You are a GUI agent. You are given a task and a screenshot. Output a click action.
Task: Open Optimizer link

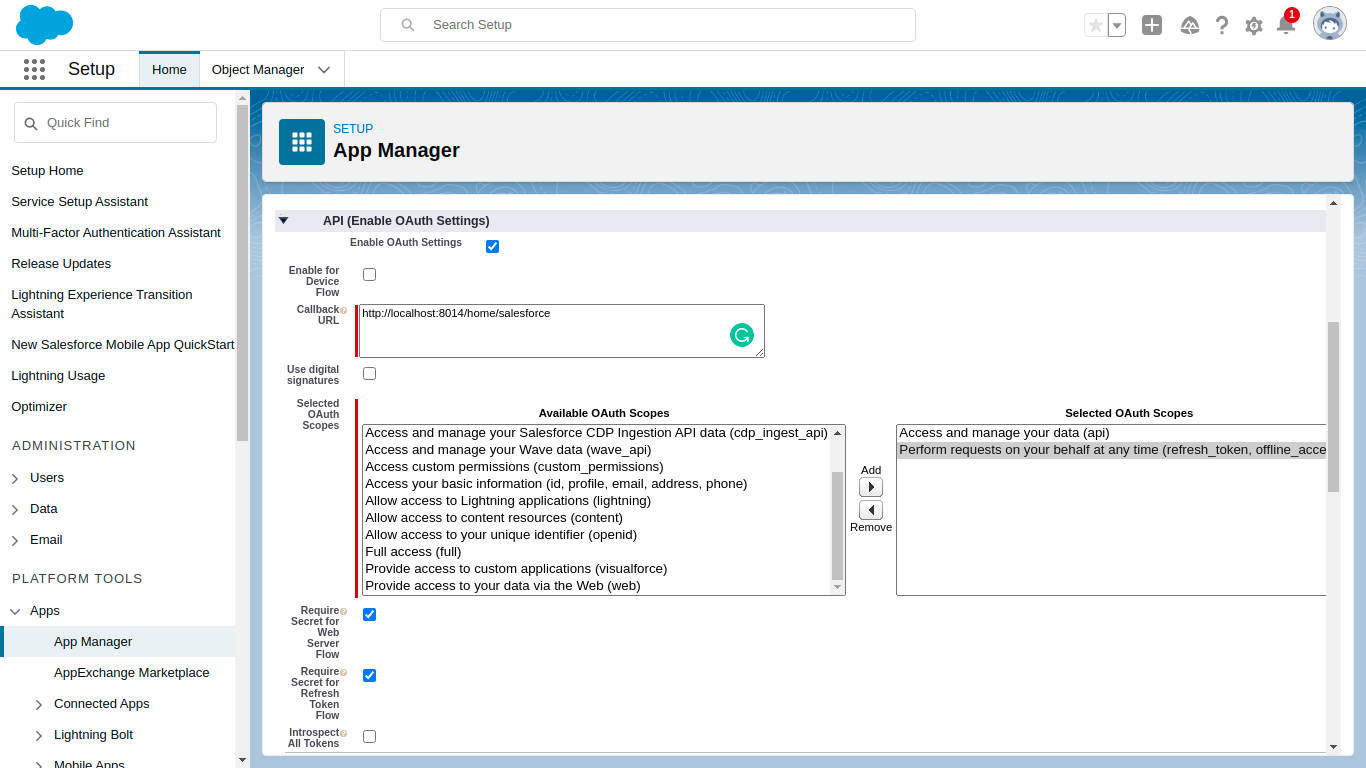coord(39,407)
